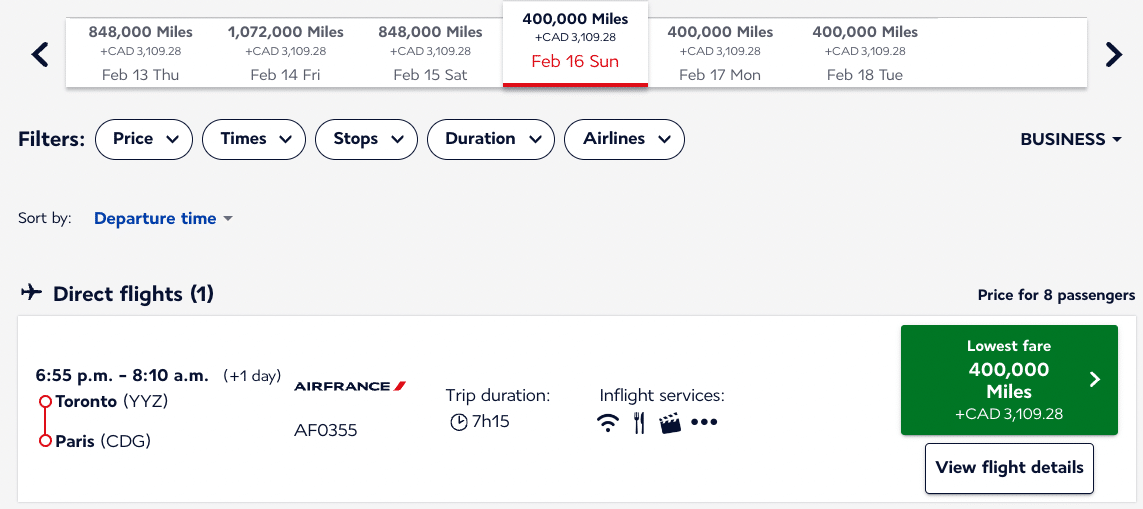Change cabin class from BUSINESS
1143x509 pixels.
[1070, 140]
